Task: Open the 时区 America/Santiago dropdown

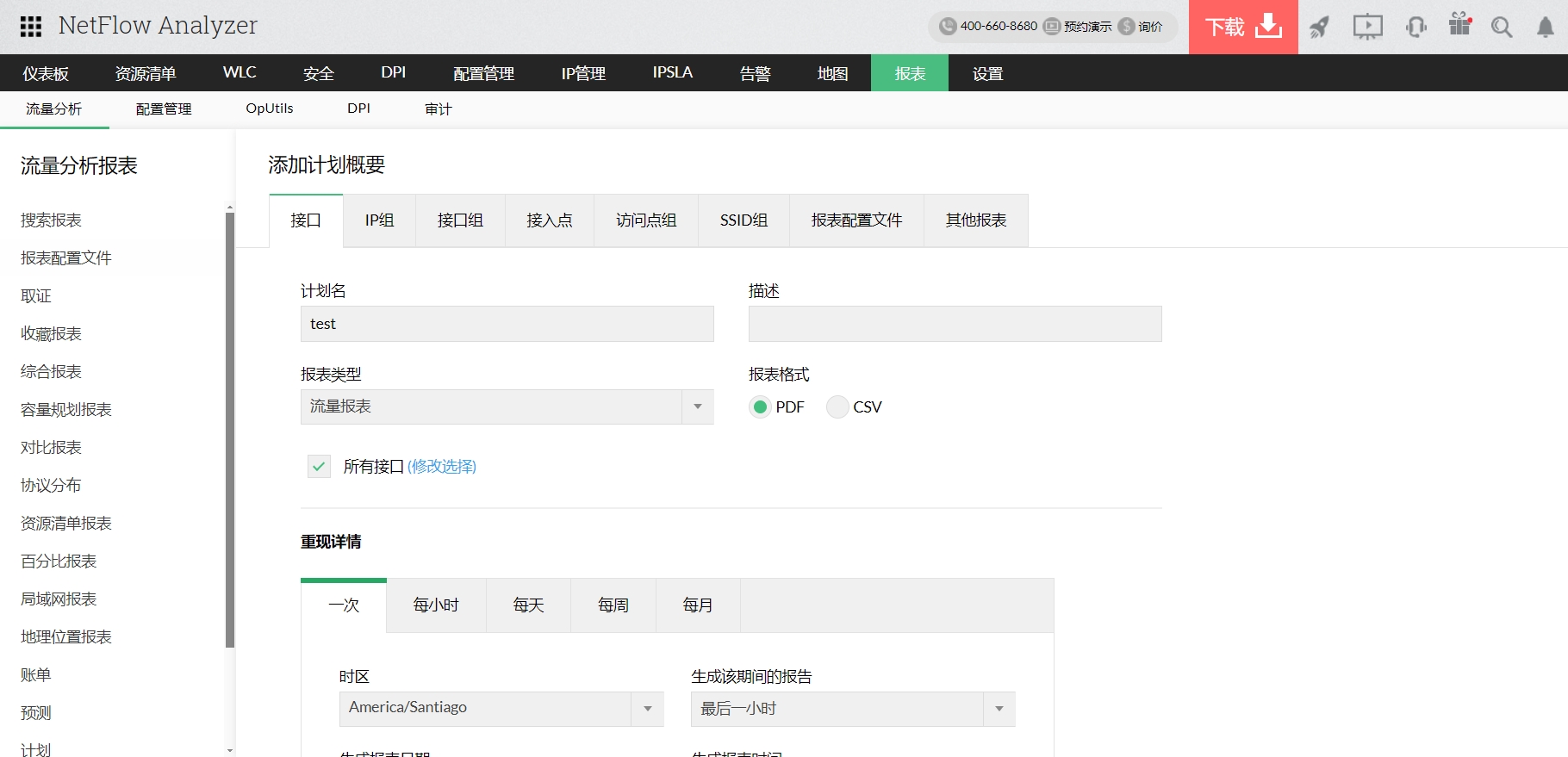Action: click(501, 709)
